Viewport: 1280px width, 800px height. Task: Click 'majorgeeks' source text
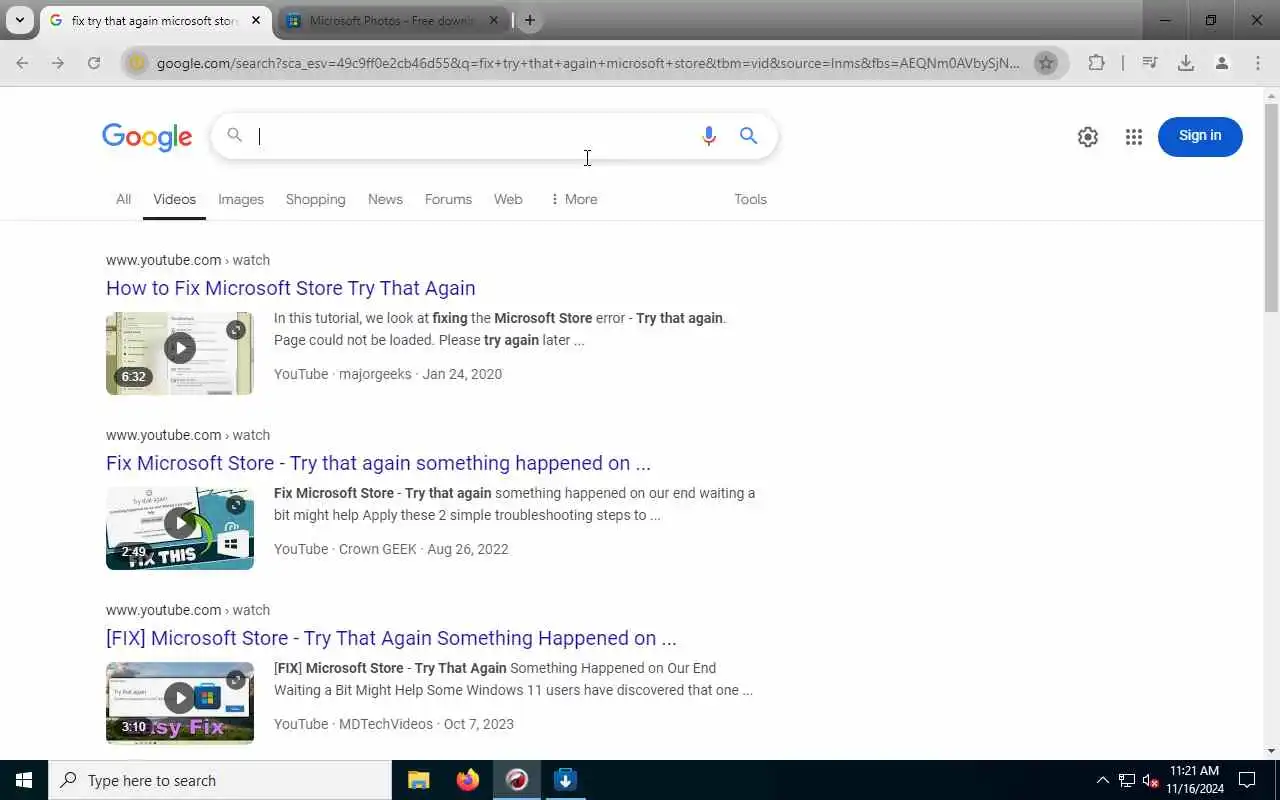375,374
